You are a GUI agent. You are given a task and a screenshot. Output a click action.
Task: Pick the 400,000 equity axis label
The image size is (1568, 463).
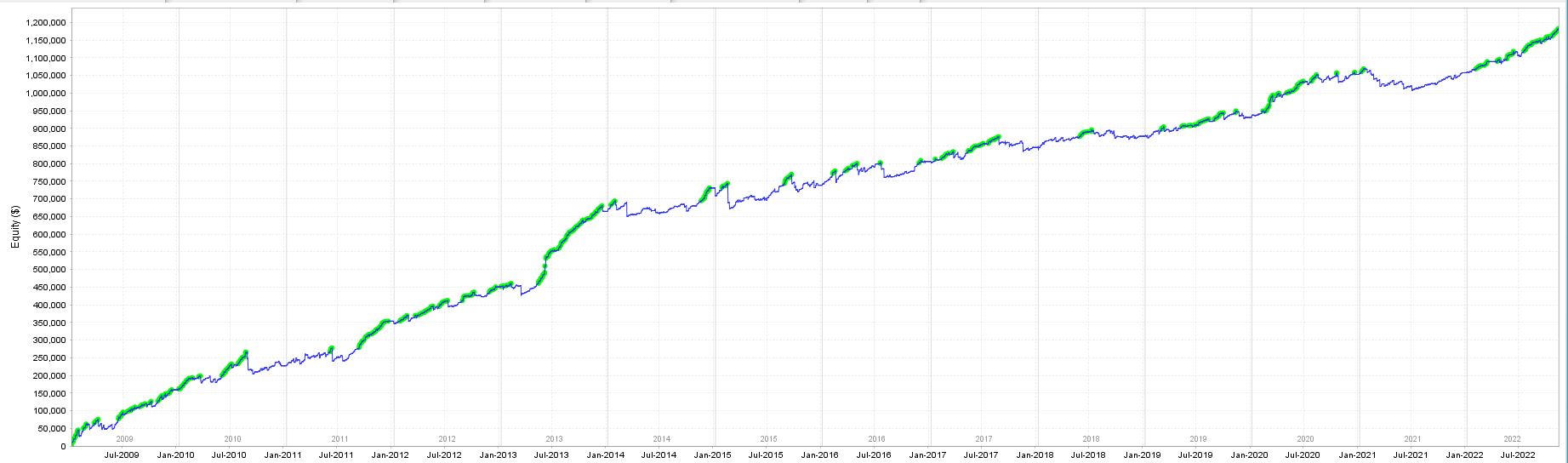49,305
